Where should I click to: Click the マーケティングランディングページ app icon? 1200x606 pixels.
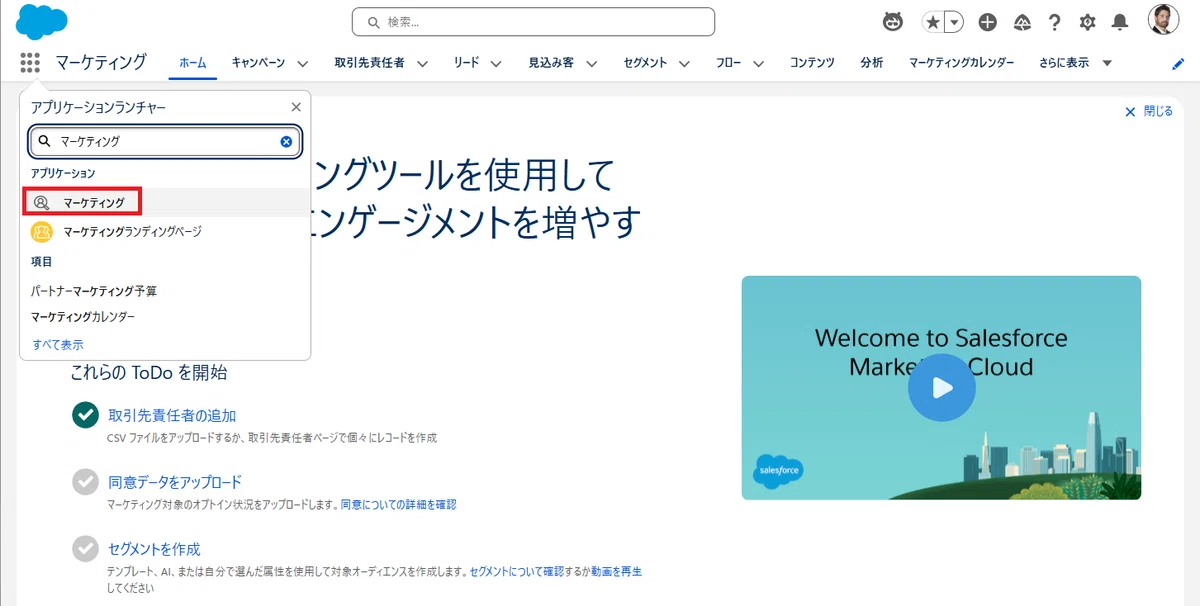42,232
